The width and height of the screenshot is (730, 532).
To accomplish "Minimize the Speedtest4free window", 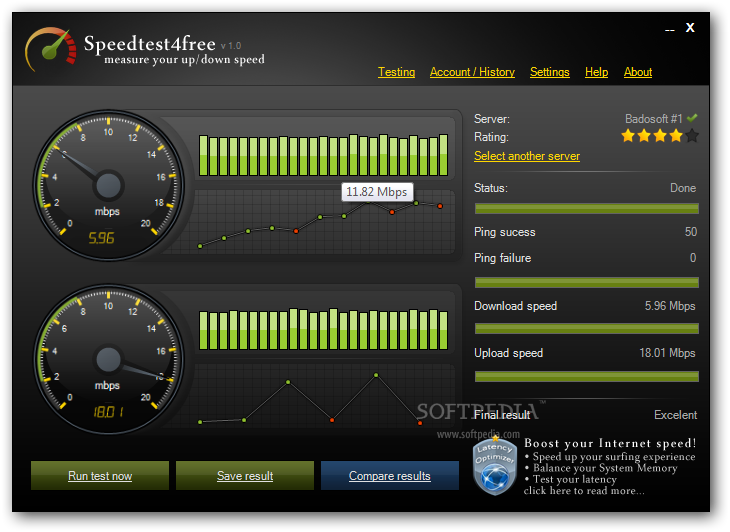I will click(x=669, y=30).
